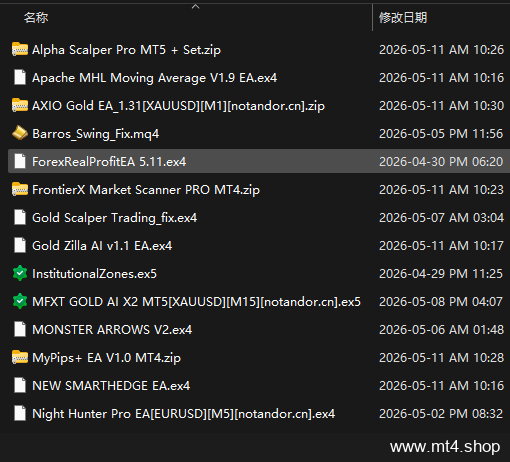The height and width of the screenshot is (462, 510).
Task: Click the ForexRealProfitEA 5.11.ex4 blank file icon
Action: point(20,161)
